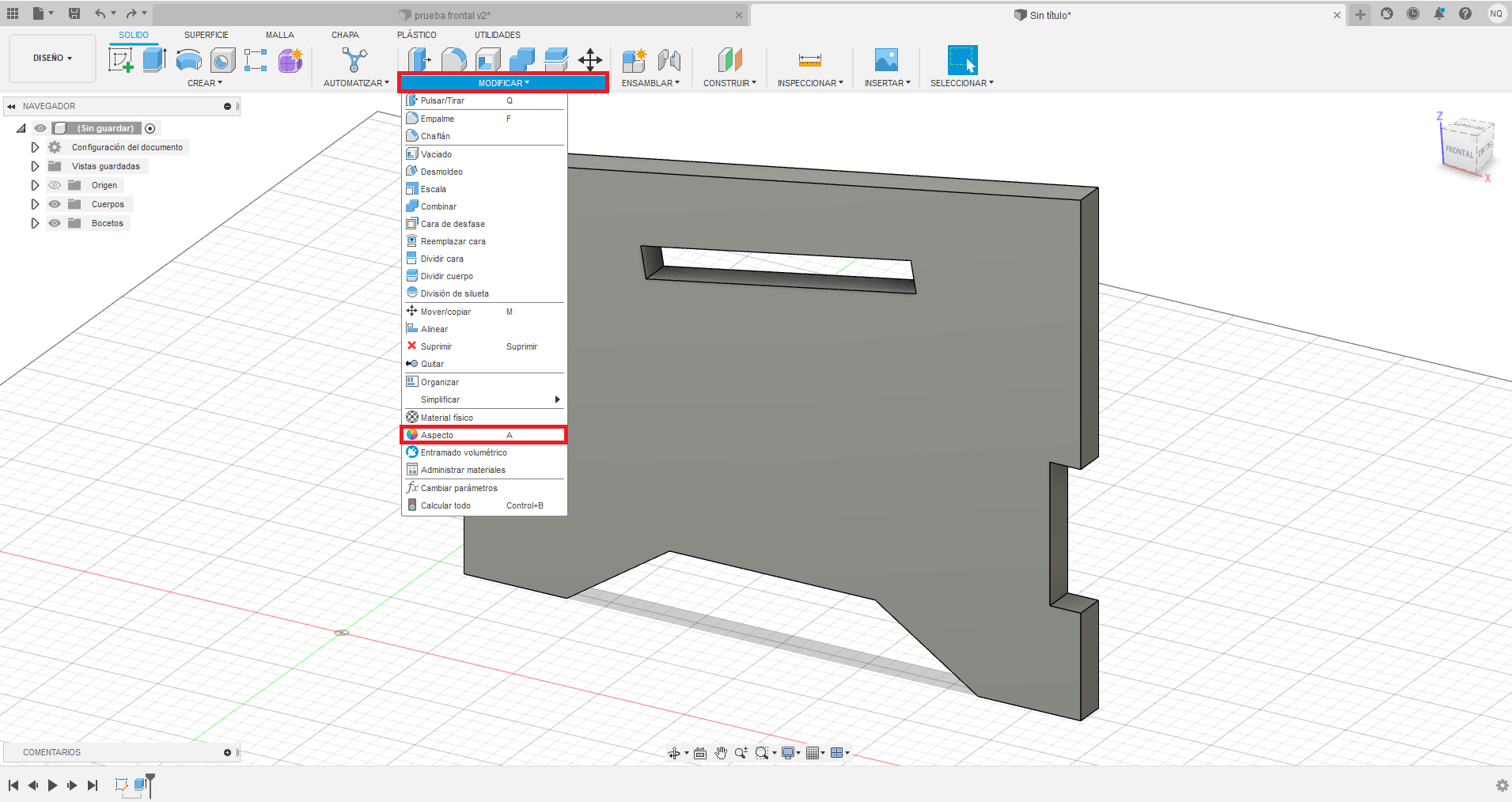The height and width of the screenshot is (802, 1512).
Task: Open the prueba frontal v2 document tab
Action: (452, 15)
